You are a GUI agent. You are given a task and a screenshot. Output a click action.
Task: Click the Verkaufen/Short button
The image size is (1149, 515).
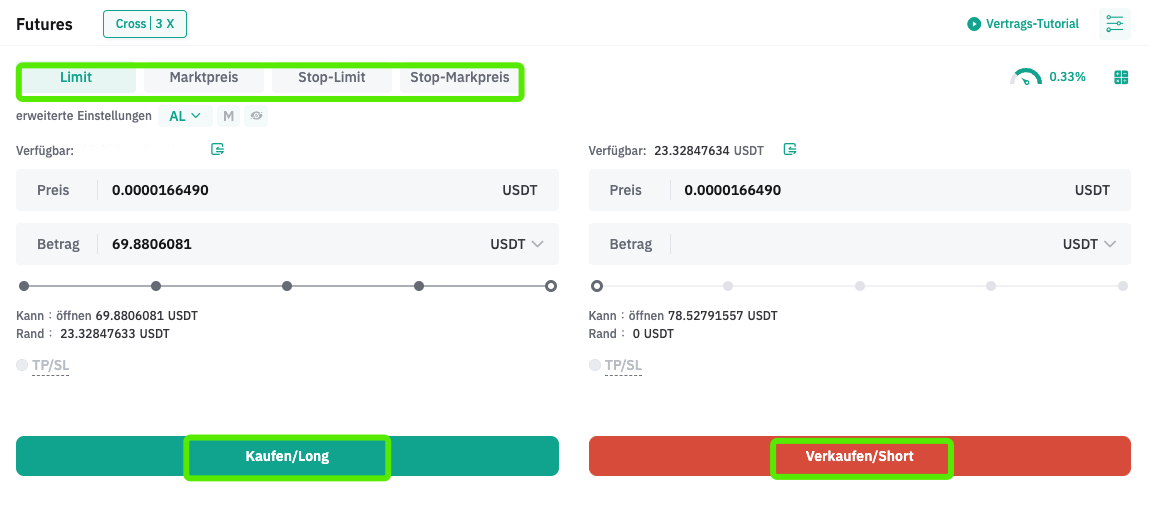coord(860,456)
